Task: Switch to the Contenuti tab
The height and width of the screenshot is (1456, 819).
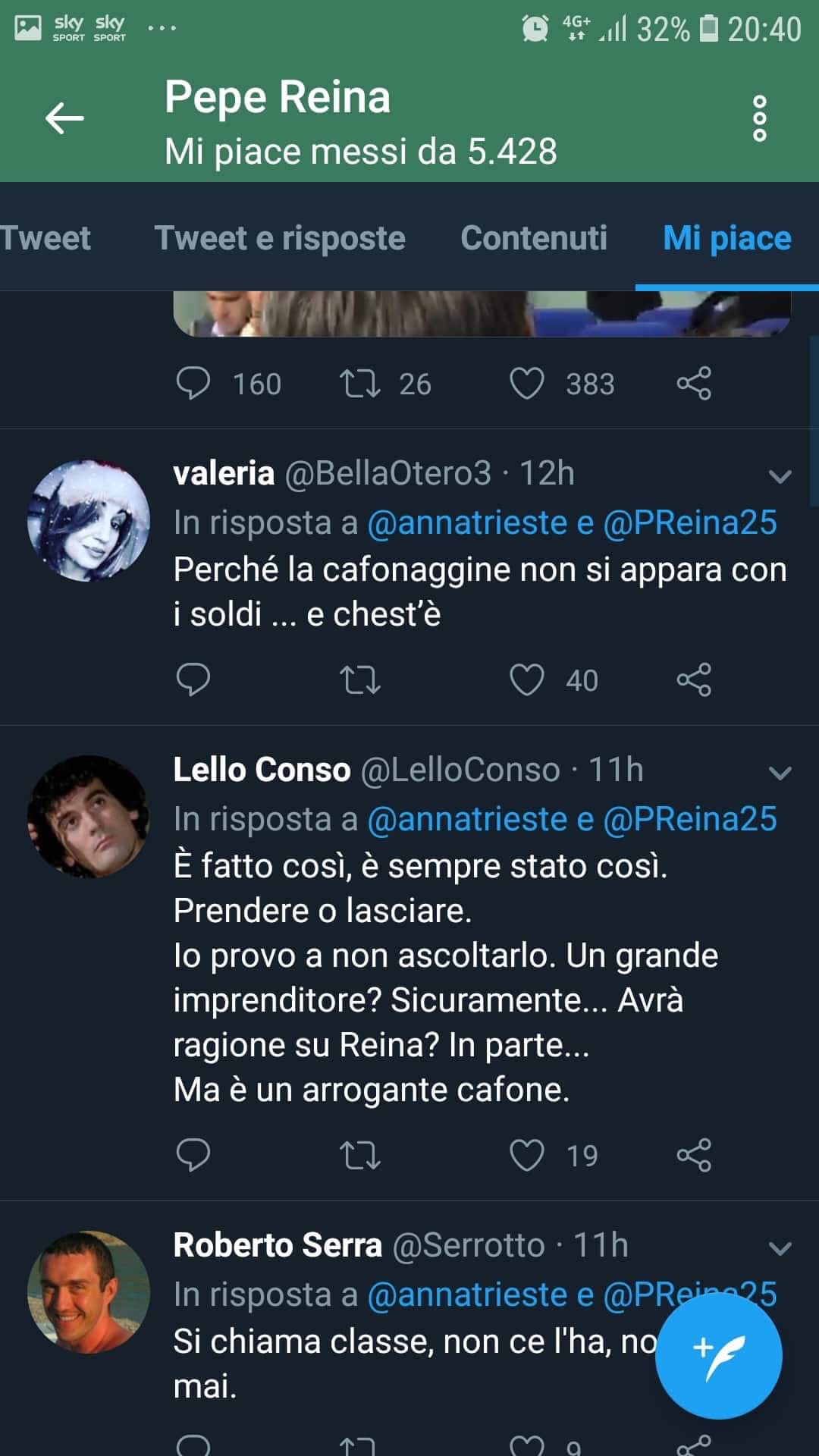Action: pyautogui.click(x=534, y=238)
